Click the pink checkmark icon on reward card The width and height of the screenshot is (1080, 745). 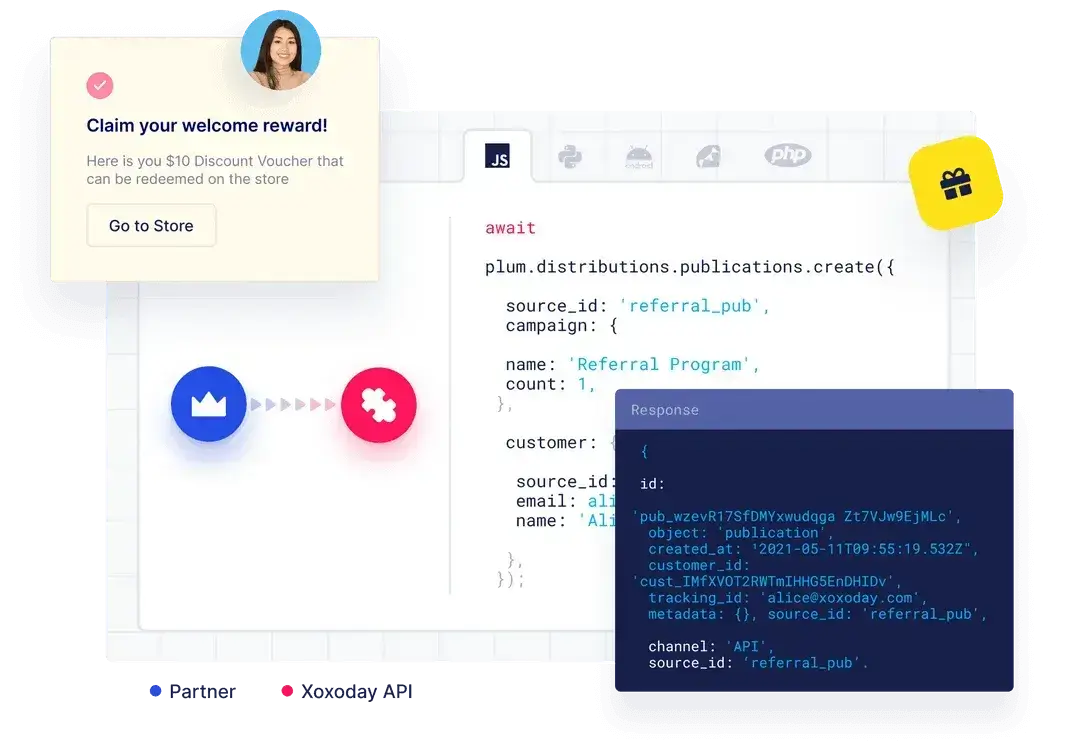(x=100, y=85)
